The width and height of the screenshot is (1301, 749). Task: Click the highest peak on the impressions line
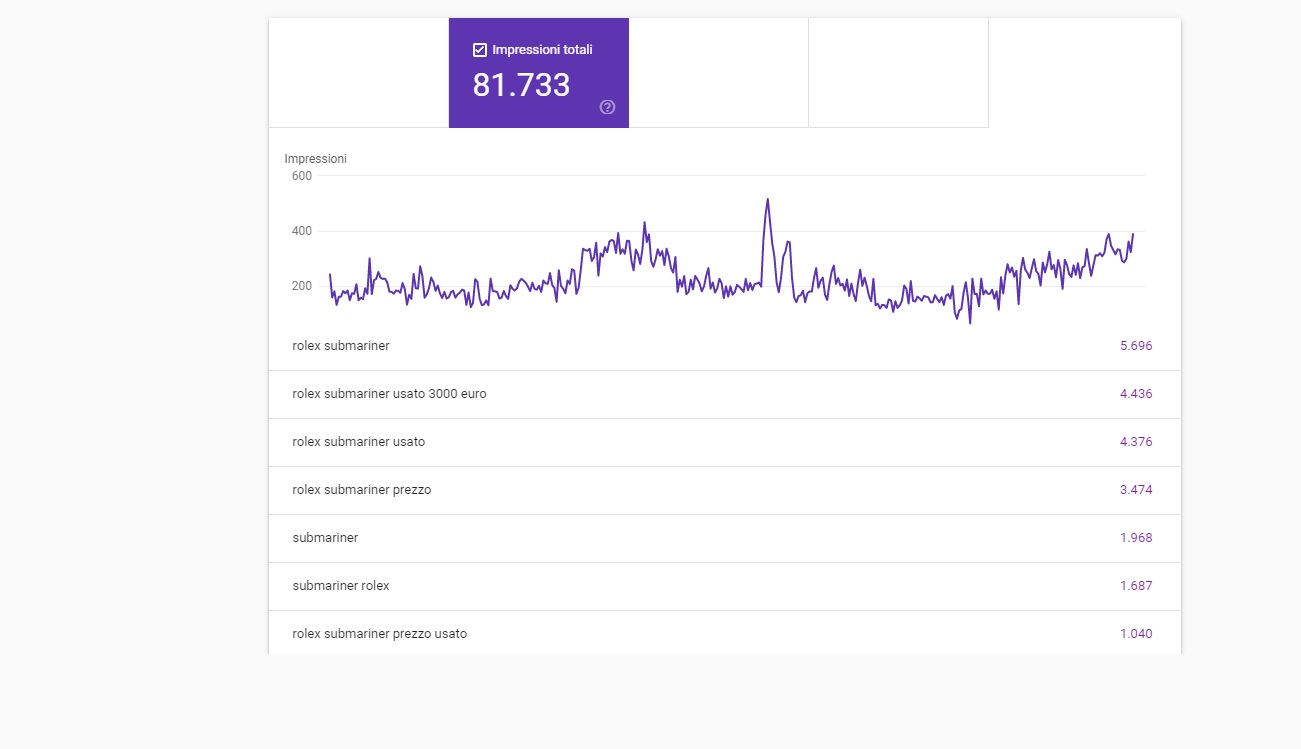click(767, 199)
